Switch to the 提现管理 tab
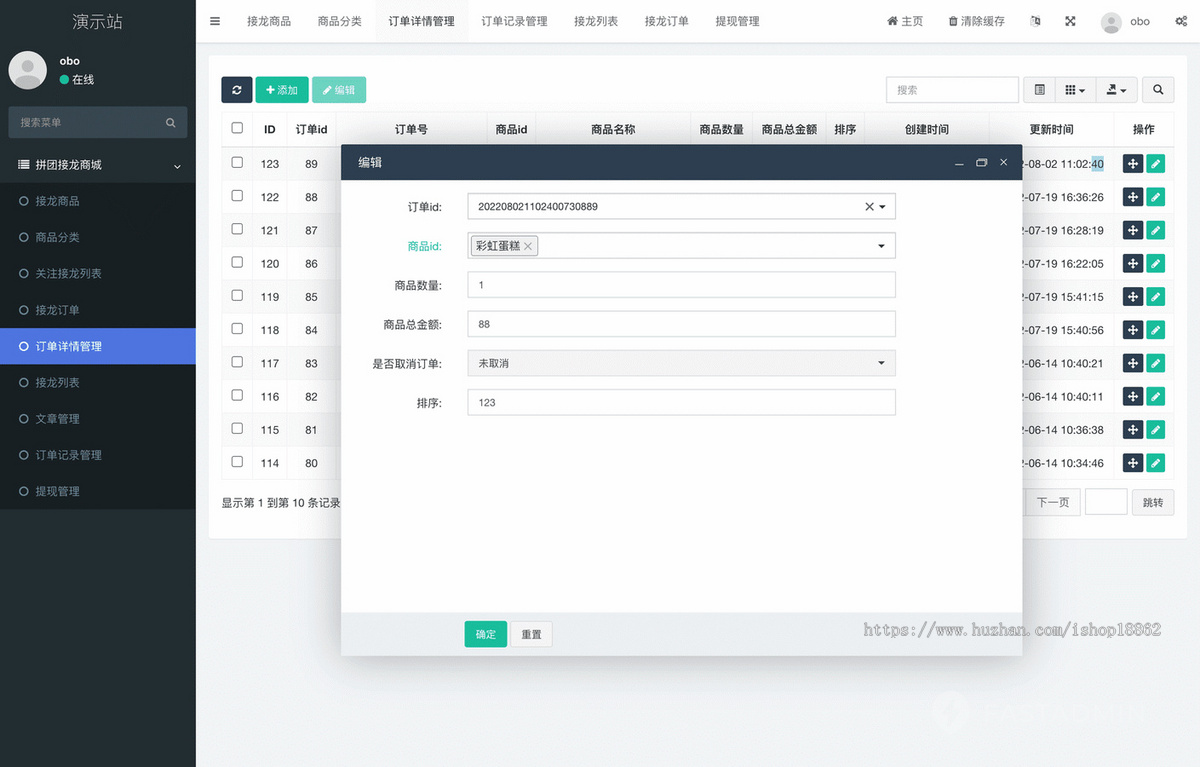 click(737, 20)
